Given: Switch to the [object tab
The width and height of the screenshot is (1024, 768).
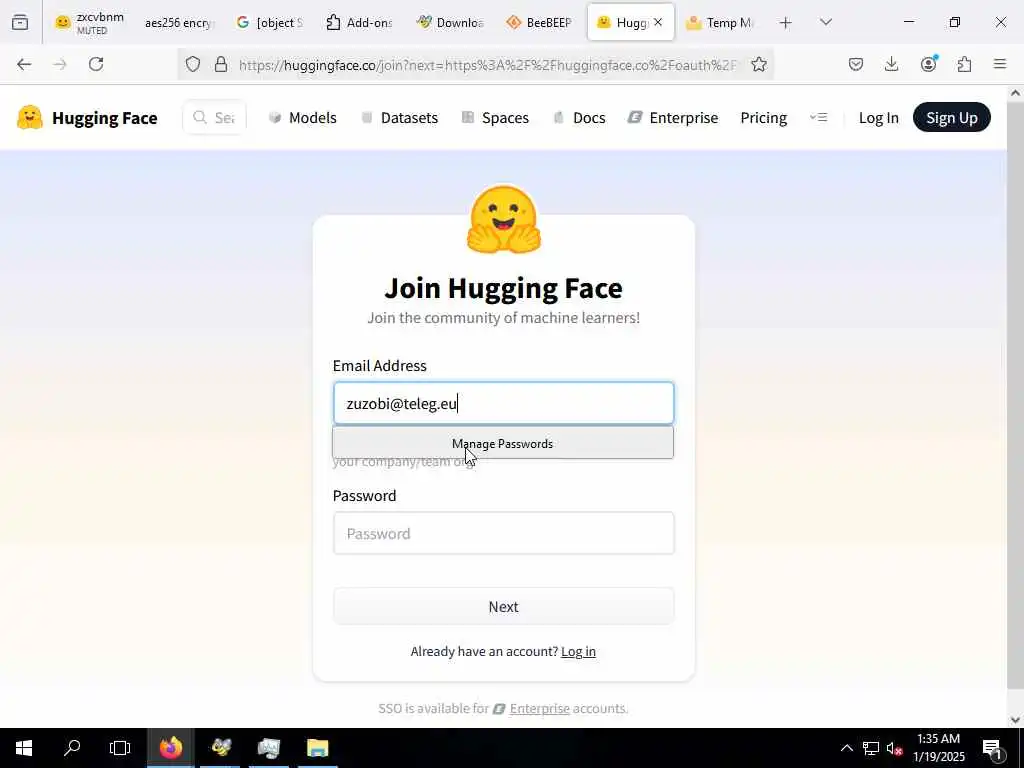Looking at the screenshot, I should [x=269, y=23].
